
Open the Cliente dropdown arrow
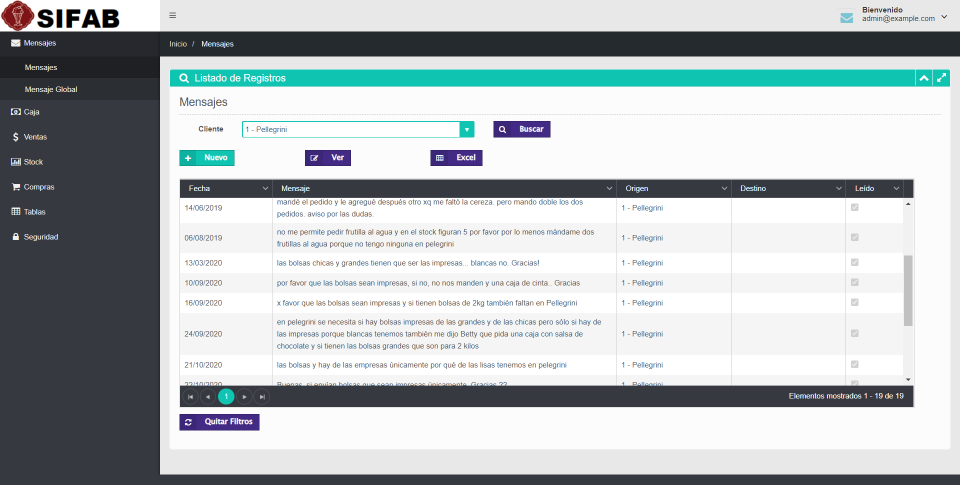(x=466, y=129)
